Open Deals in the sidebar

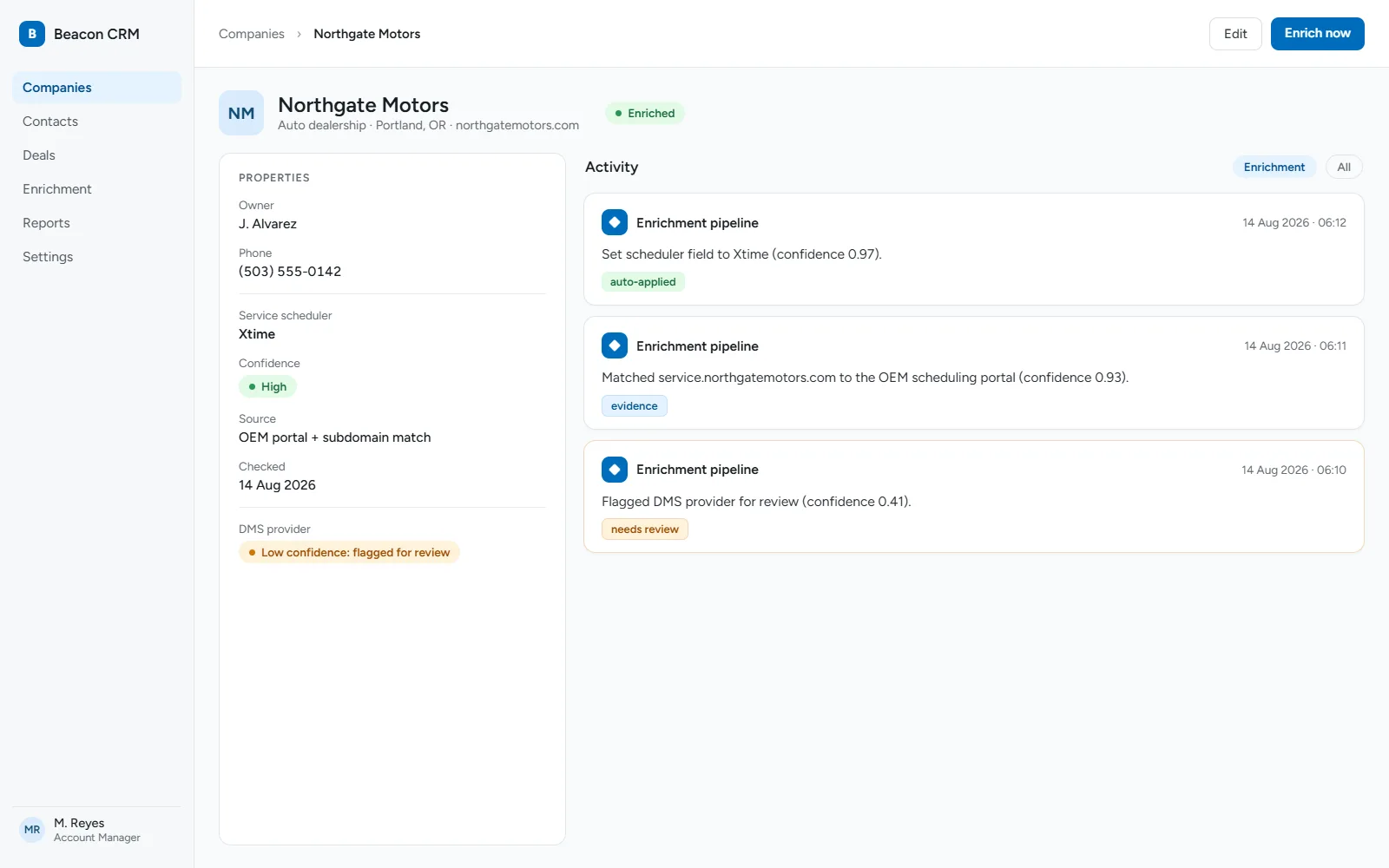point(96,155)
